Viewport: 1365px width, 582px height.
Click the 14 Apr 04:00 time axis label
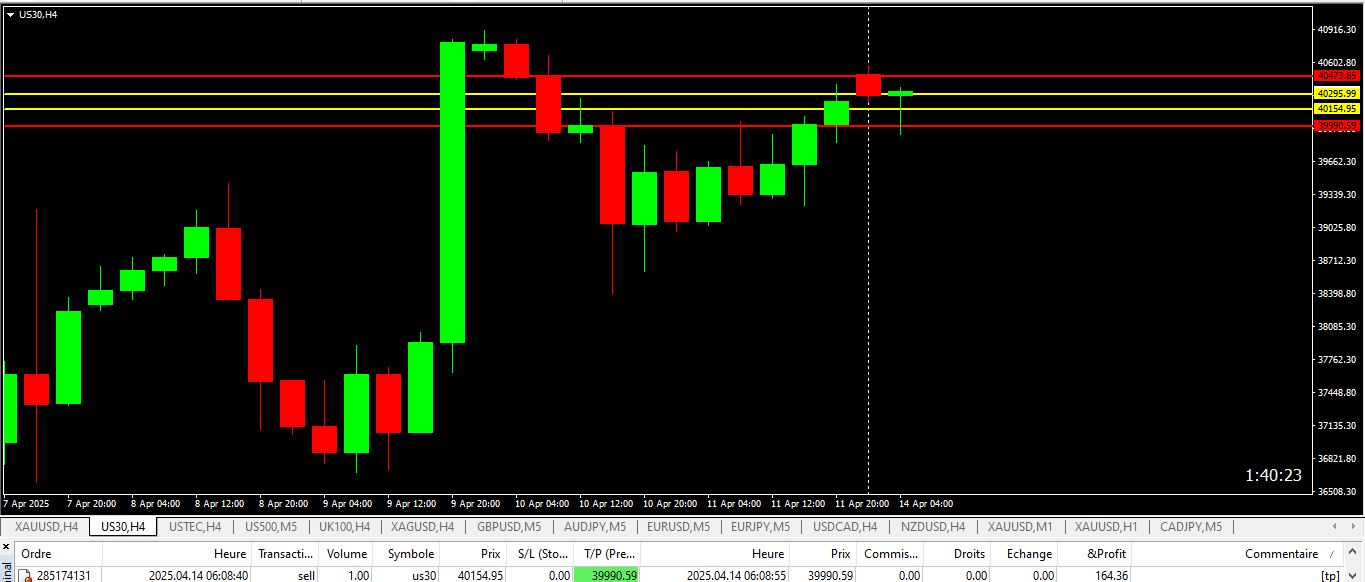(926, 503)
